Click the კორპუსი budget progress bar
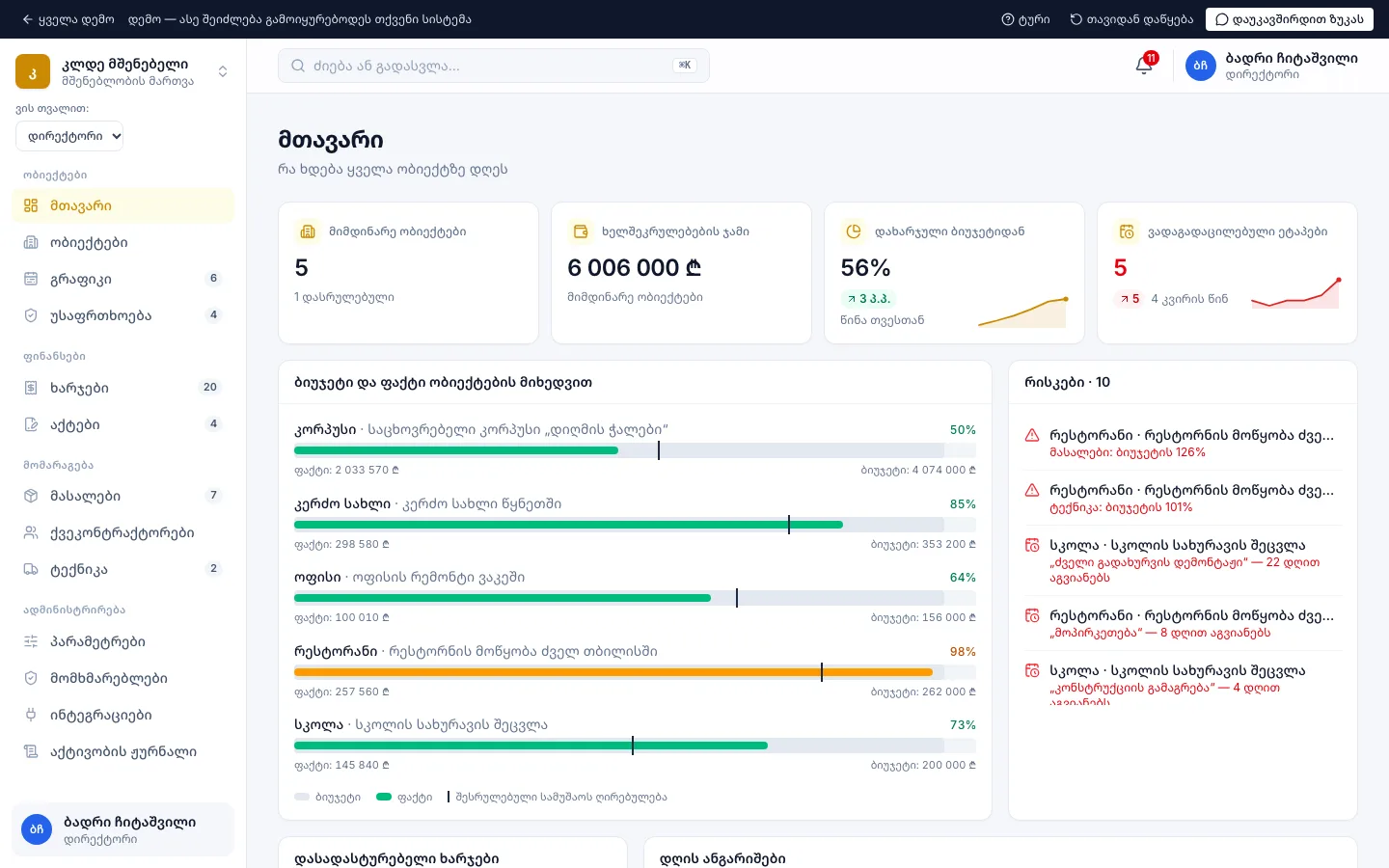1389x868 pixels. pos(635,450)
